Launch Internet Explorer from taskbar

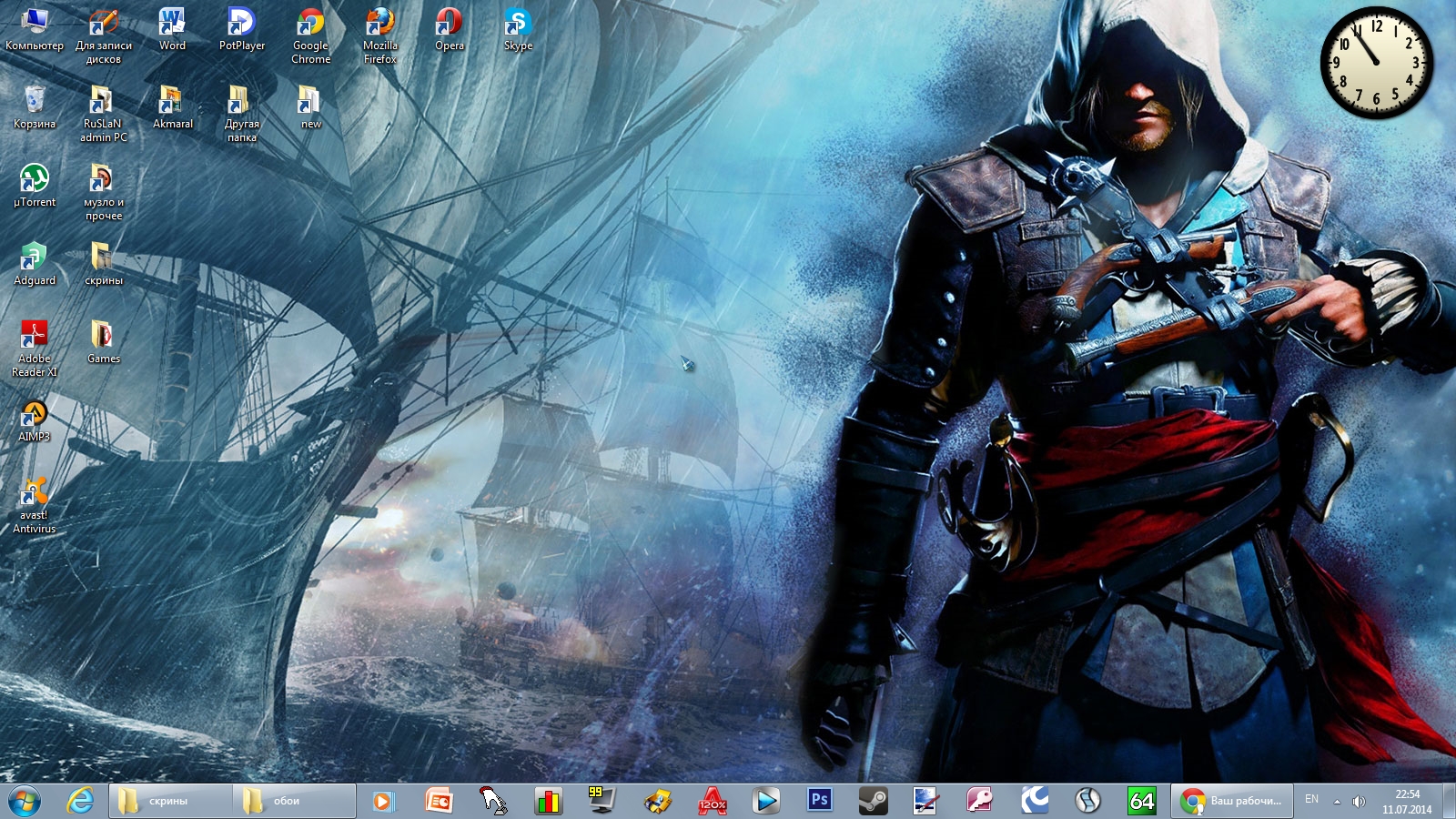[x=80, y=801]
